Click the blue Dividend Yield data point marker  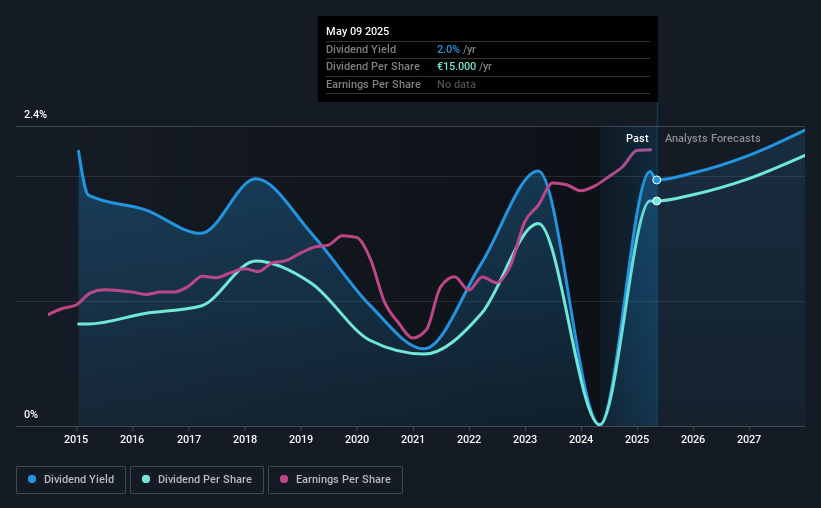click(x=657, y=180)
